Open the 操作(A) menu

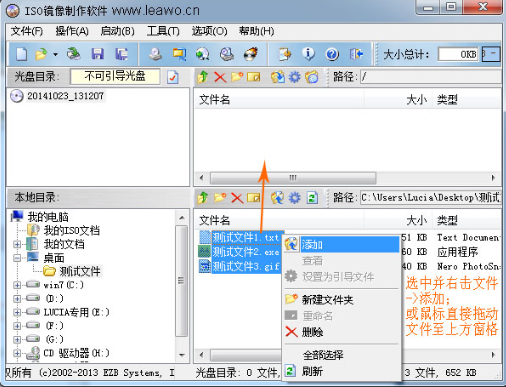coord(72,31)
